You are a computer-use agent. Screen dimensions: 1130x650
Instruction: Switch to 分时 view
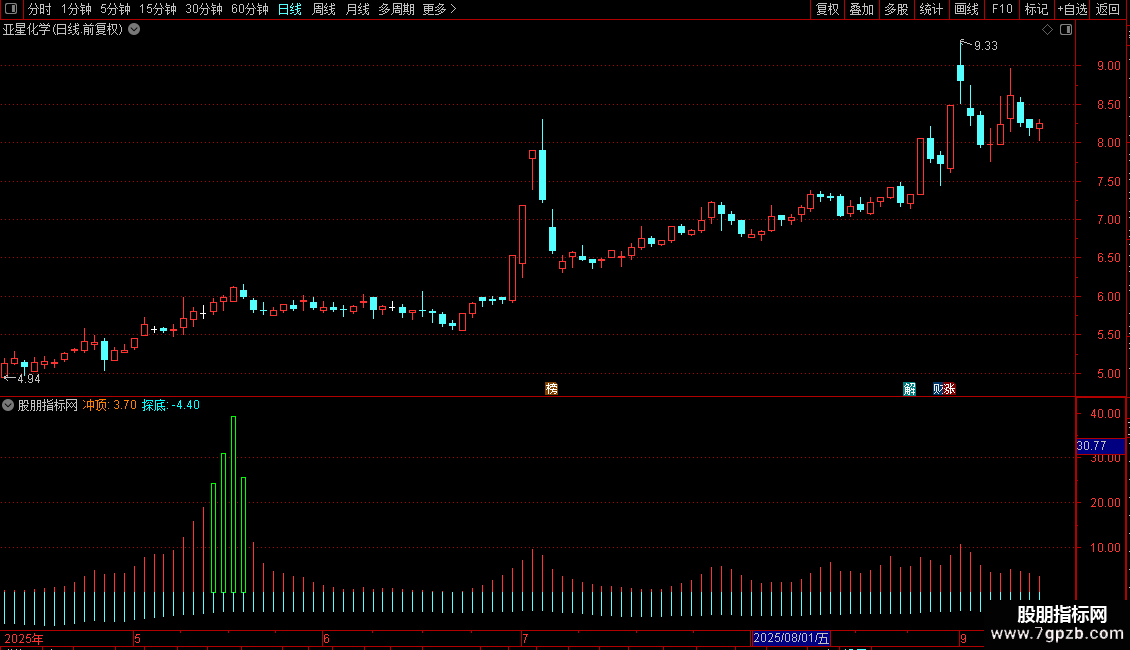point(40,9)
